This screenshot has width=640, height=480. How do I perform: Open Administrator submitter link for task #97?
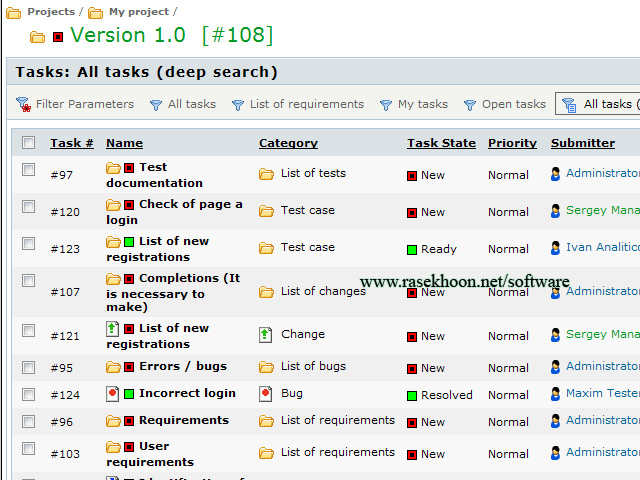click(602, 173)
